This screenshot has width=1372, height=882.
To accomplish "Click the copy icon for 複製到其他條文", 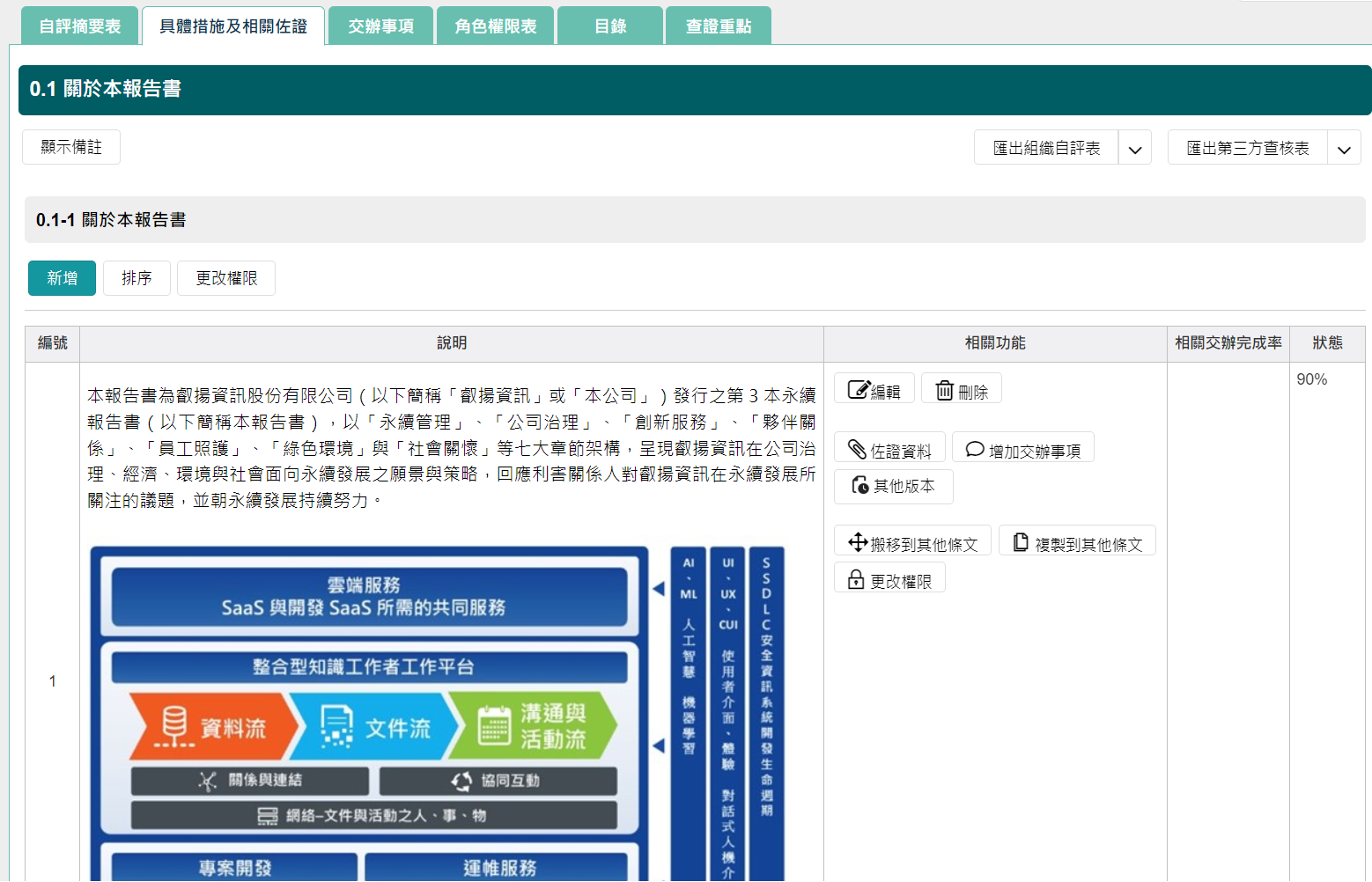I will (1021, 542).
